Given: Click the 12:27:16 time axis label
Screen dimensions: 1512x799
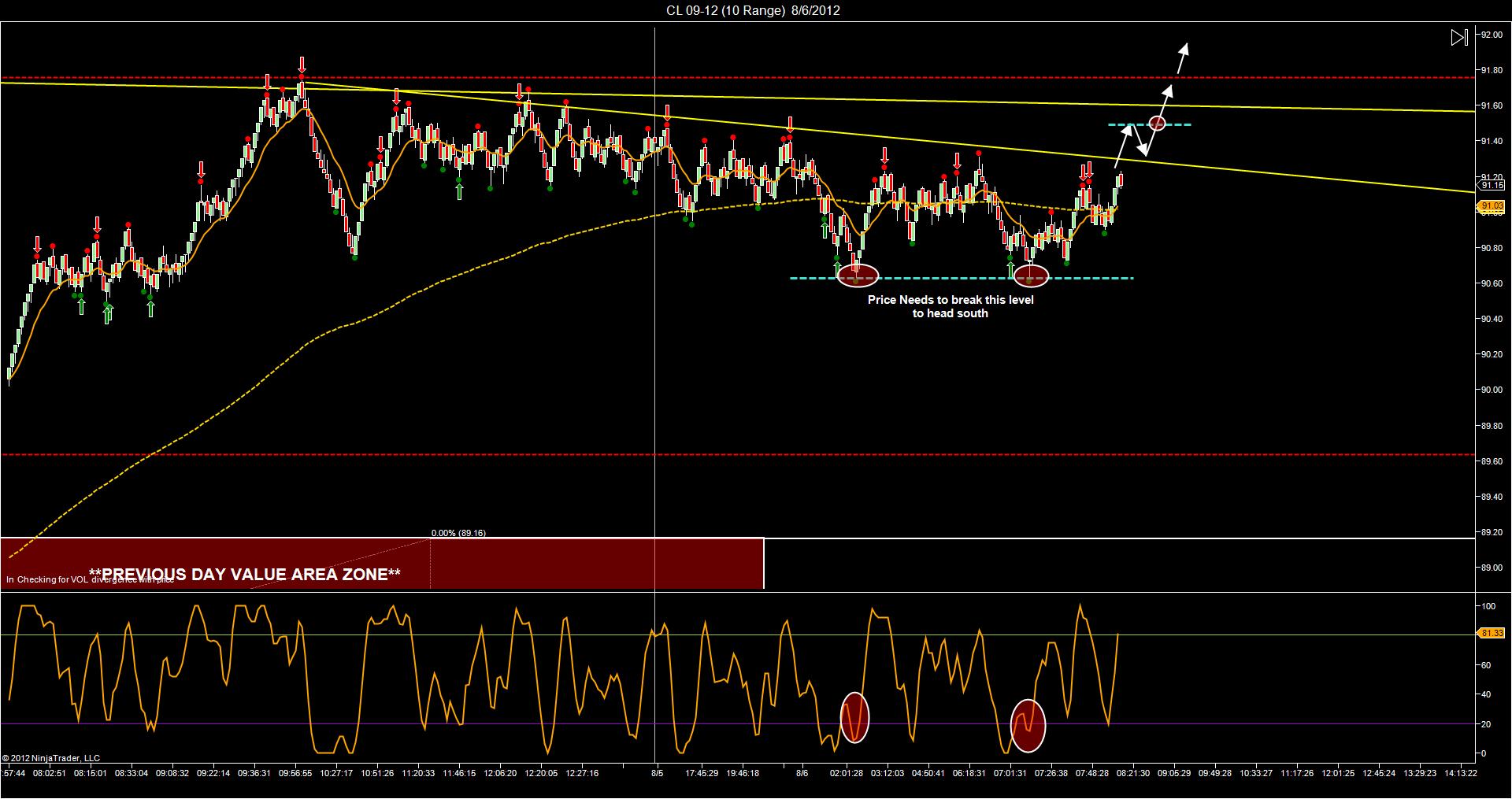Looking at the screenshot, I should pyautogui.click(x=582, y=773).
